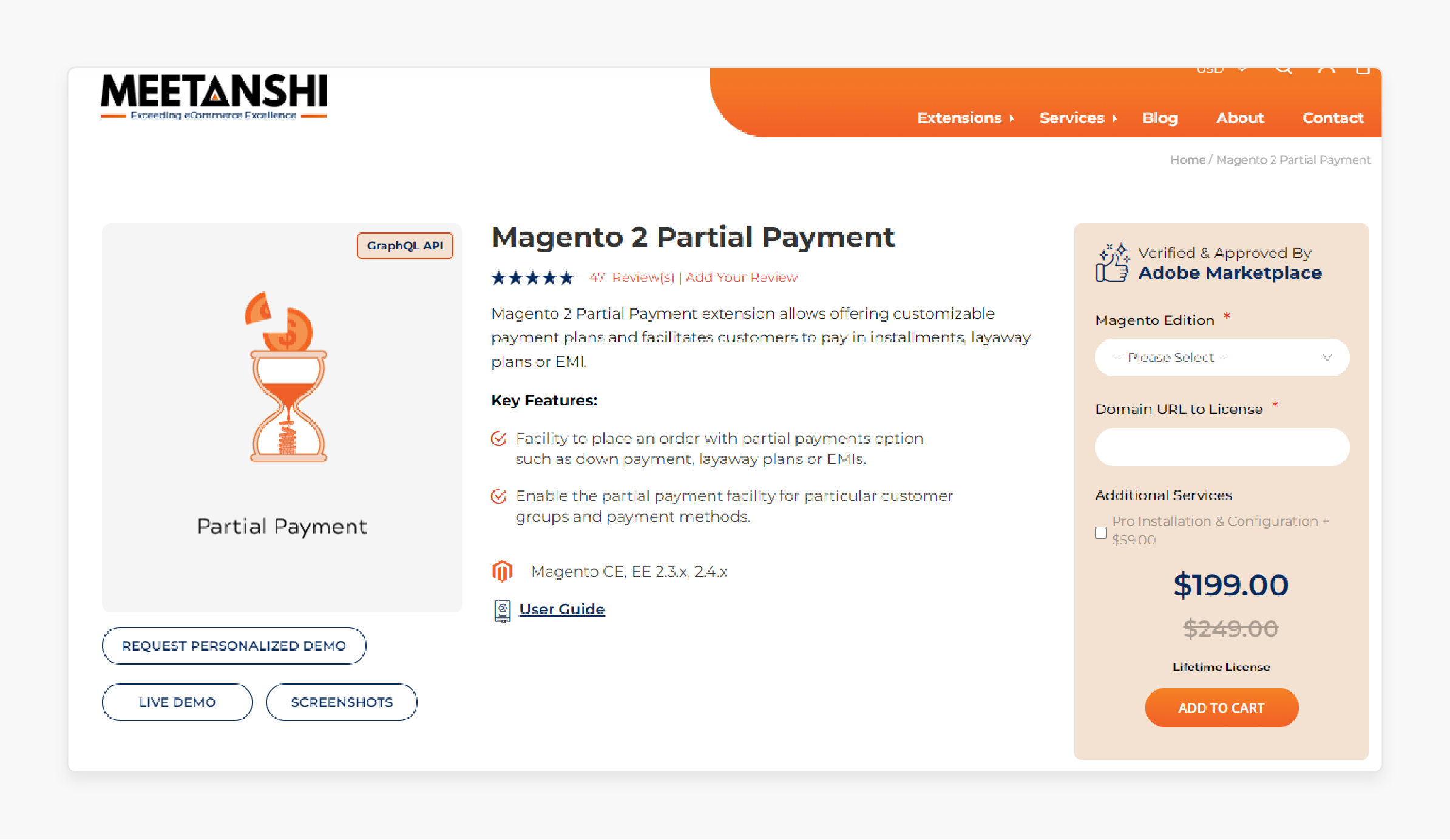Click the GraphQL API badge
Viewport: 1450px width, 840px height.
point(405,246)
